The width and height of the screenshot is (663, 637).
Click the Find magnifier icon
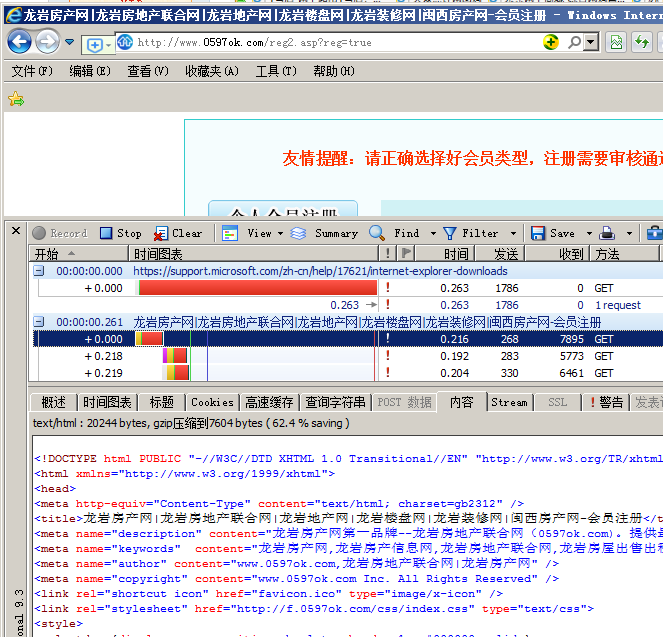(x=376, y=233)
